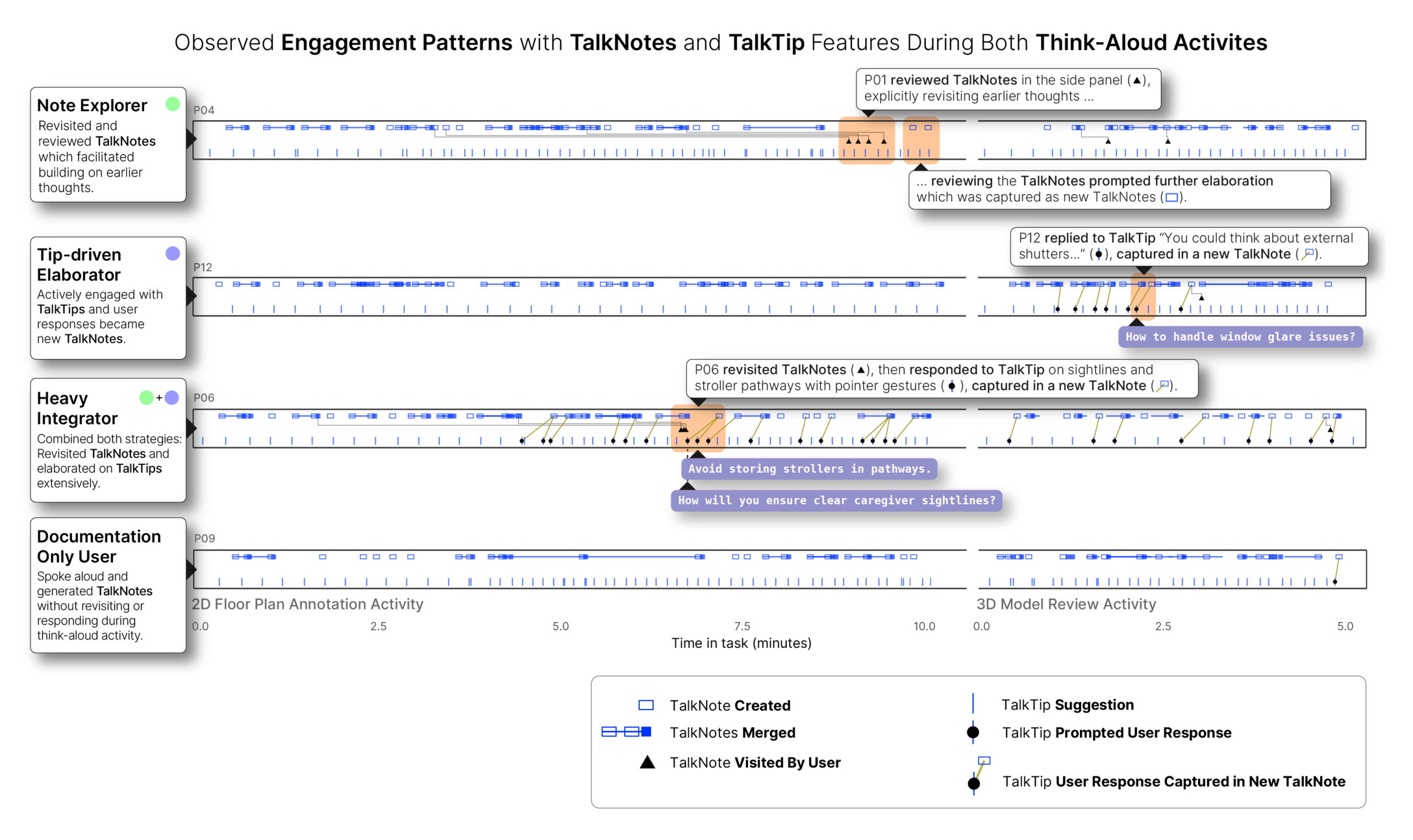Click the '2D Floor Plan Annotation Activity' axis title
Viewport: 1413px width, 840px height.
tap(308, 604)
